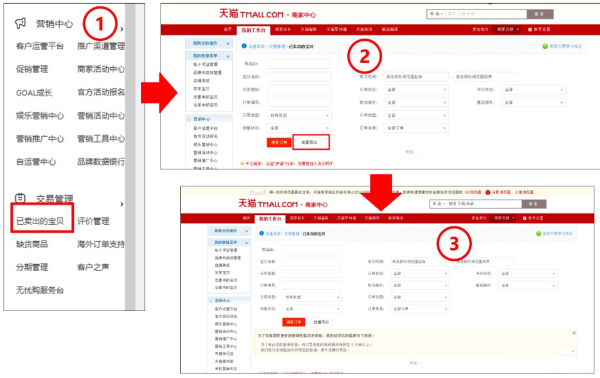Click the 批量导出 button in page marked 2

coord(310,142)
